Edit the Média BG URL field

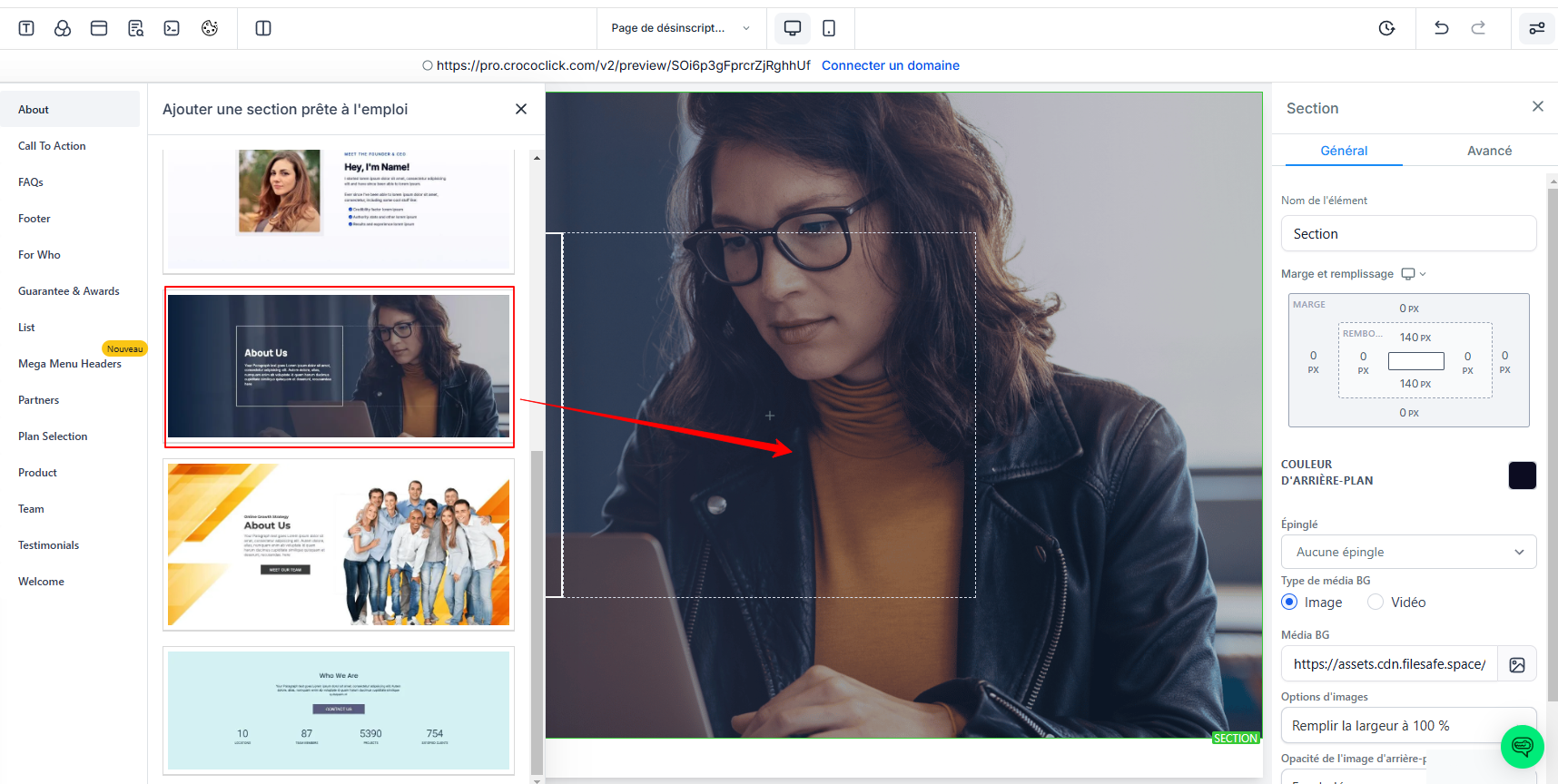(1389, 664)
